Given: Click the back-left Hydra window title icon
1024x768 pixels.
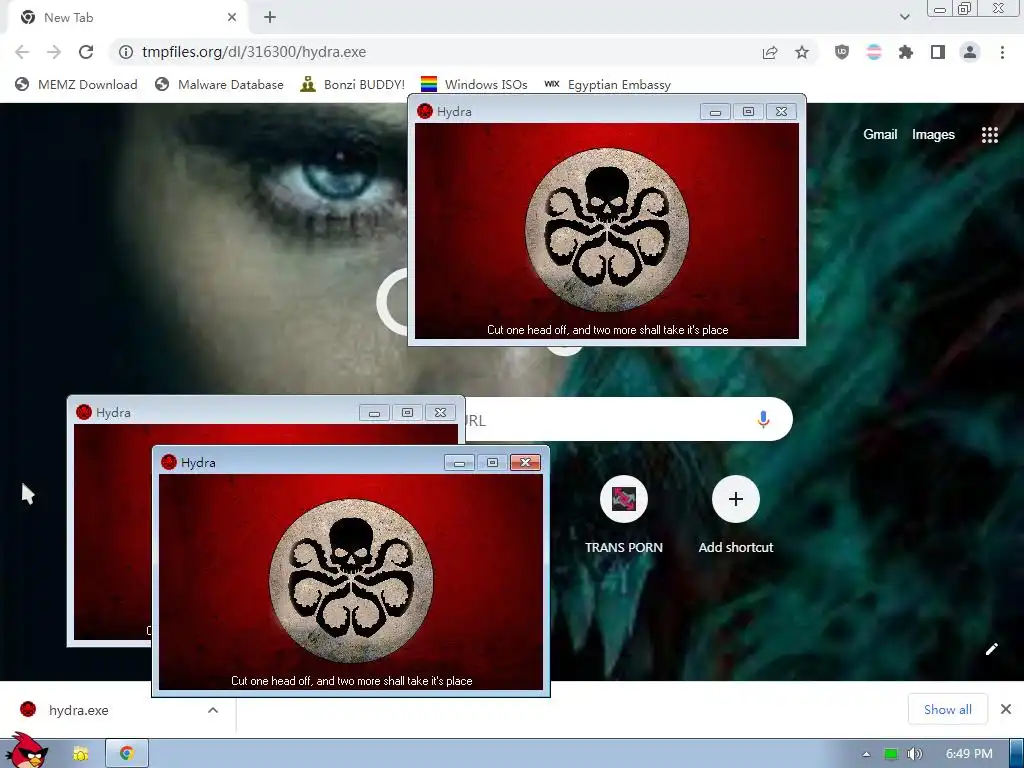Looking at the screenshot, I should pos(84,412).
